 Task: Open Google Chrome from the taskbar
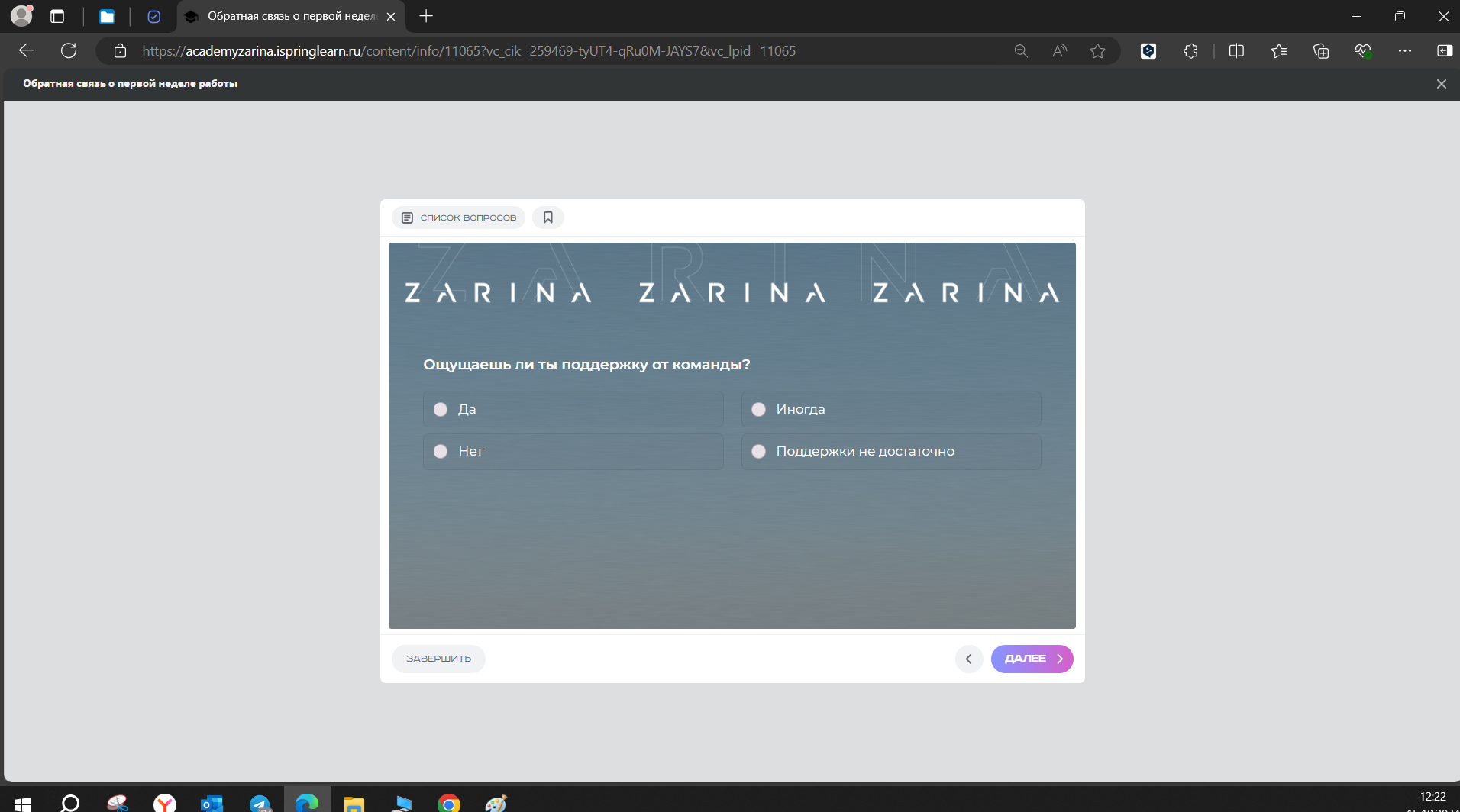(x=449, y=804)
